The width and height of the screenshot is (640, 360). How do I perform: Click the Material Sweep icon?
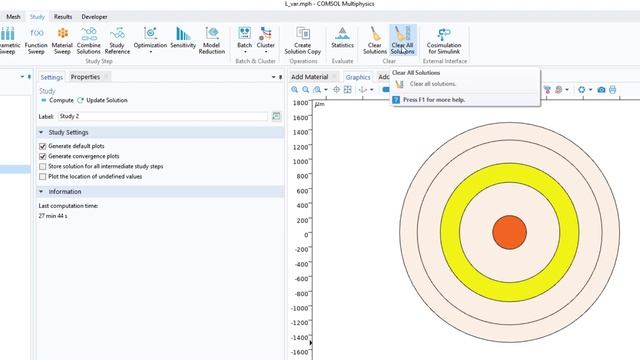point(62,33)
